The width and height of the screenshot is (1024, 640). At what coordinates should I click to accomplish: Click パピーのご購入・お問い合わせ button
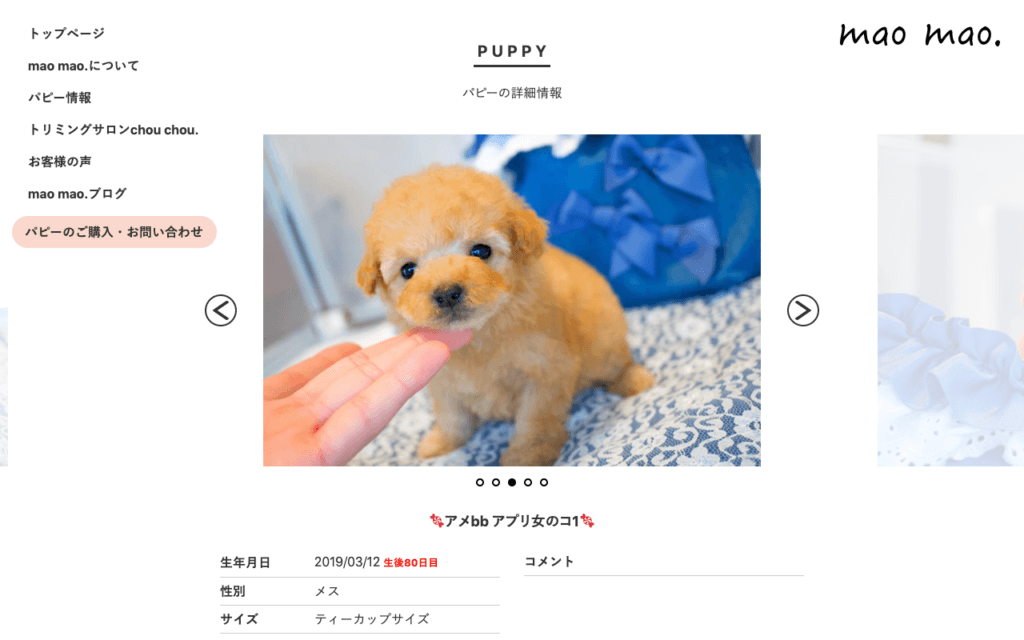[114, 232]
